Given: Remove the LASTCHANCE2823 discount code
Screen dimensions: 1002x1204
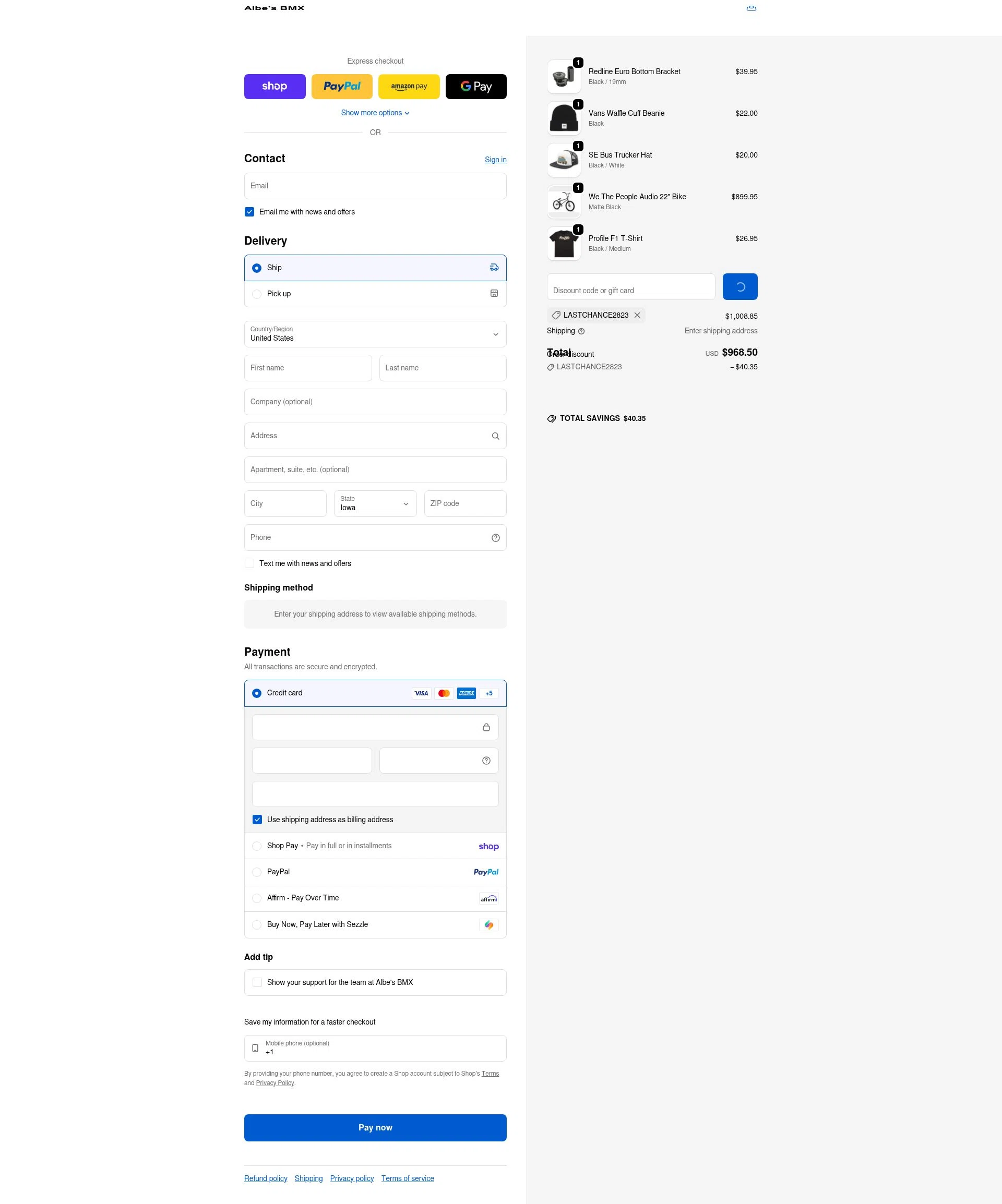Looking at the screenshot, I should tap(637, 315).
